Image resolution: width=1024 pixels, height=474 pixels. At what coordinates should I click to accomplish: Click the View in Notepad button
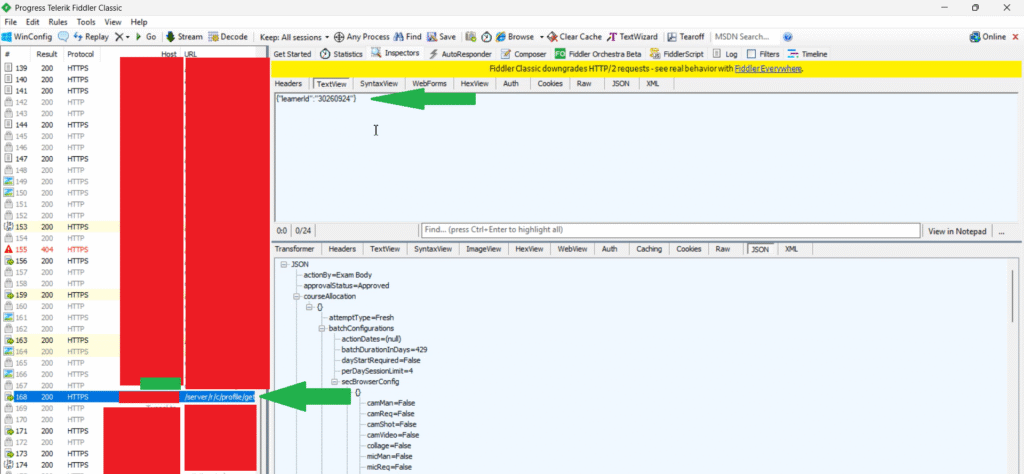point(959,230)
